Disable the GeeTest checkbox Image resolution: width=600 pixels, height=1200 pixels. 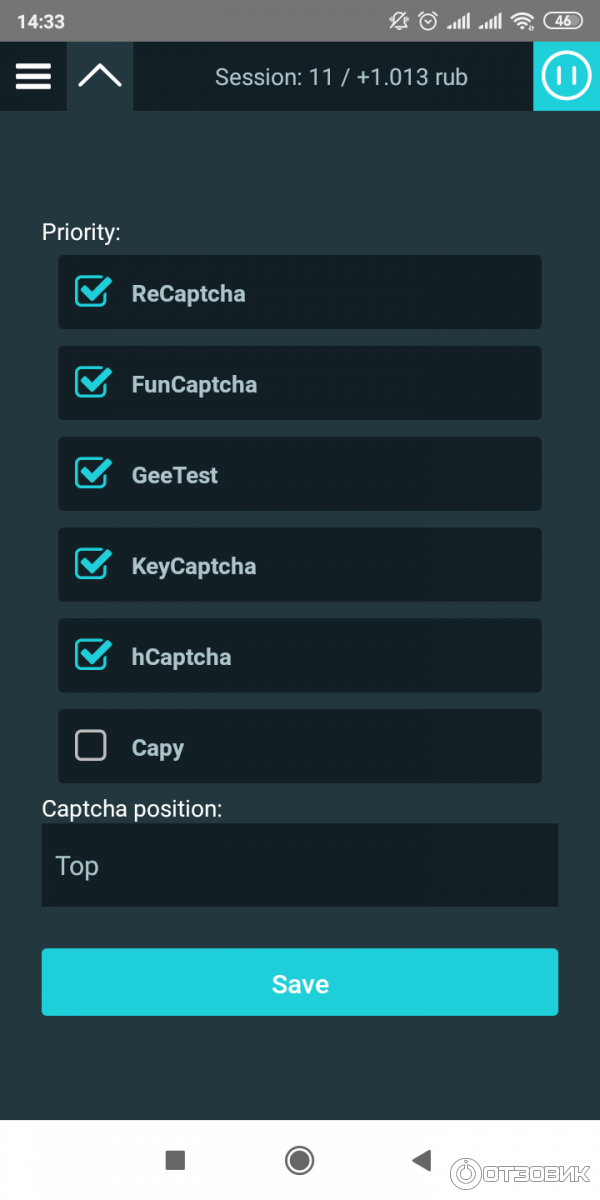tap(92, 474)
